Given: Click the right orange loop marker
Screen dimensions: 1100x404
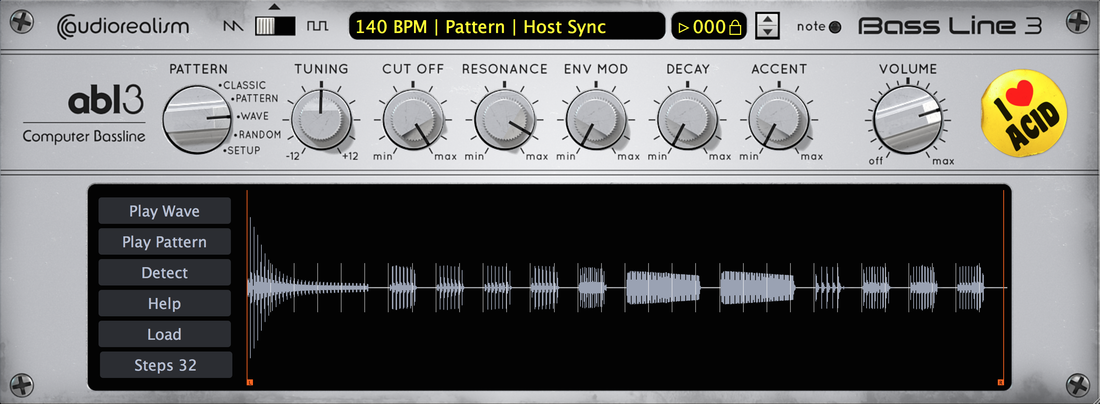Looking at the screenshot, I should pos(1001,382).
